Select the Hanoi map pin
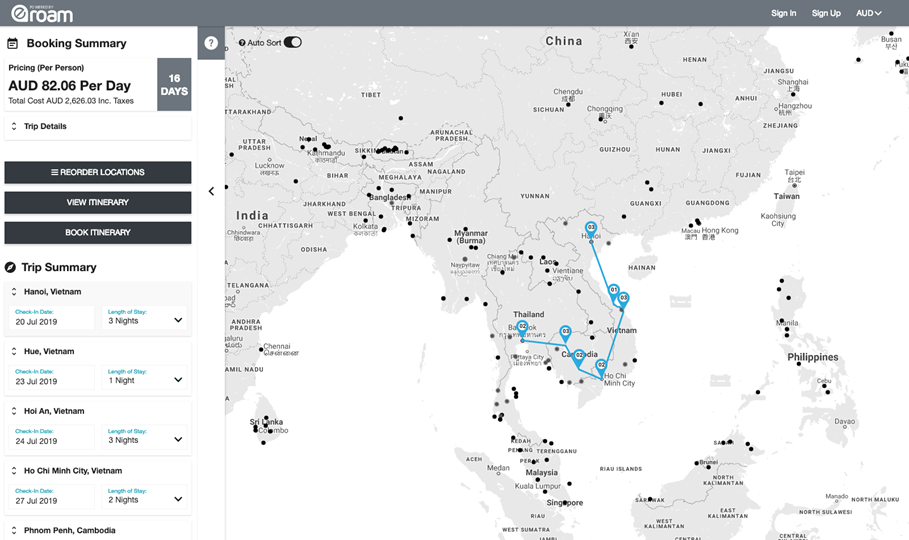This screenshot has width=909, height=540. point(591,230)
